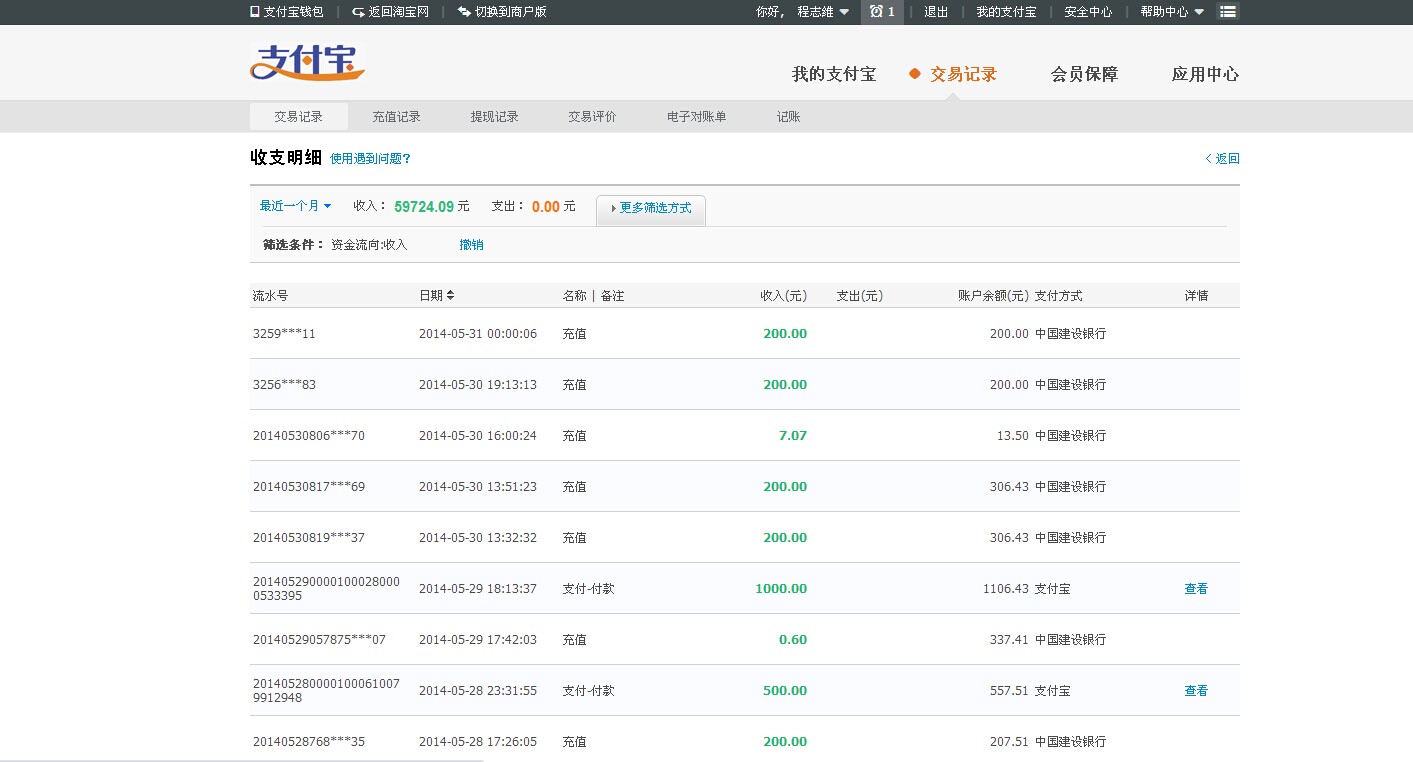
Task: Click 撤销 to clear filter condition
Action: tap(471, 244)
